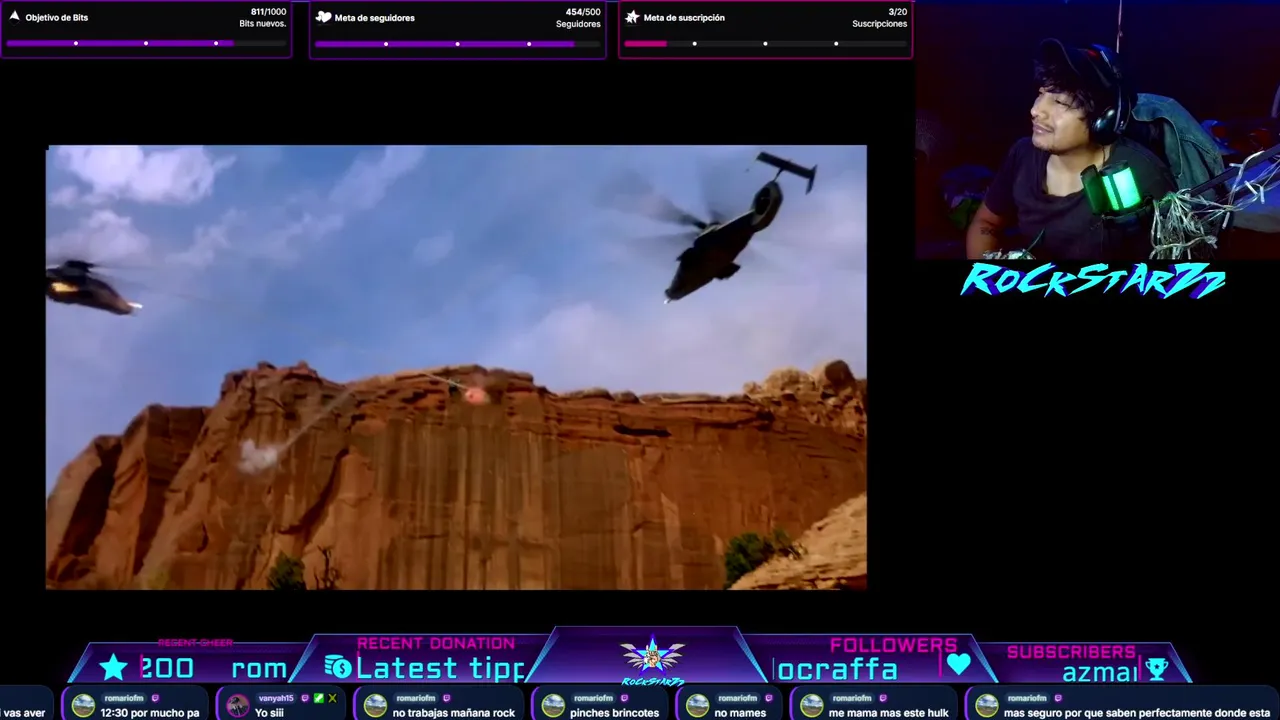Click the latest follower name 'ocraffa'
The height and width of the screenshot is (720, 1280).
[x=837, y=669]
